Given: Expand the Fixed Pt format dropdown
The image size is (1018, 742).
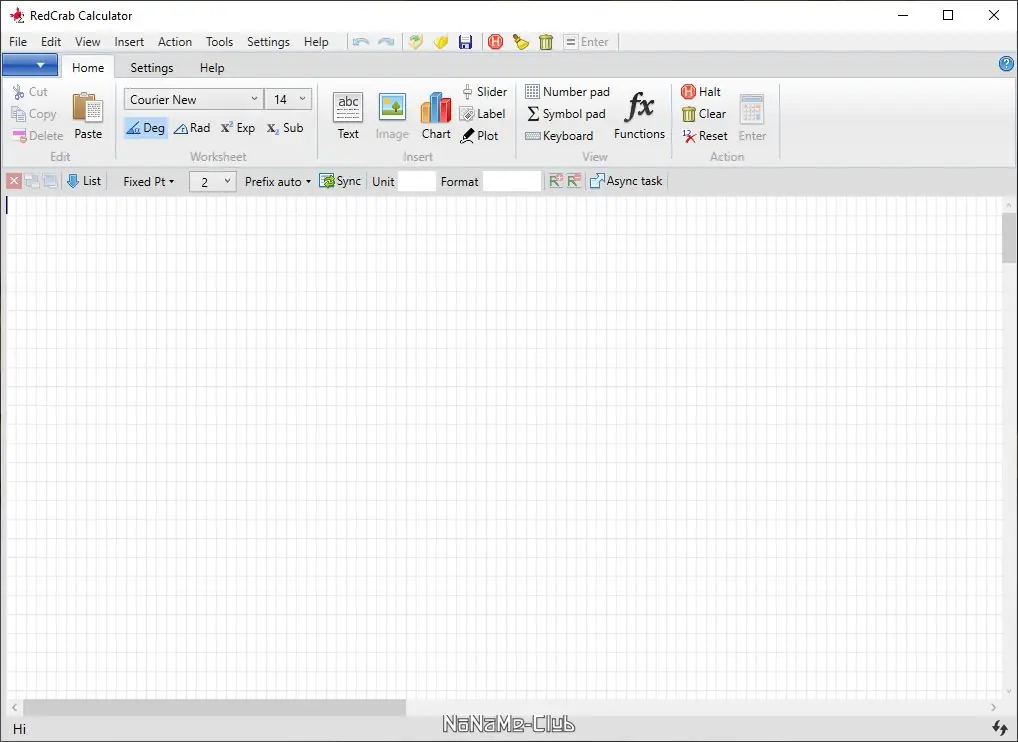Looking at the screenshot, I should (x=149, y=182).
